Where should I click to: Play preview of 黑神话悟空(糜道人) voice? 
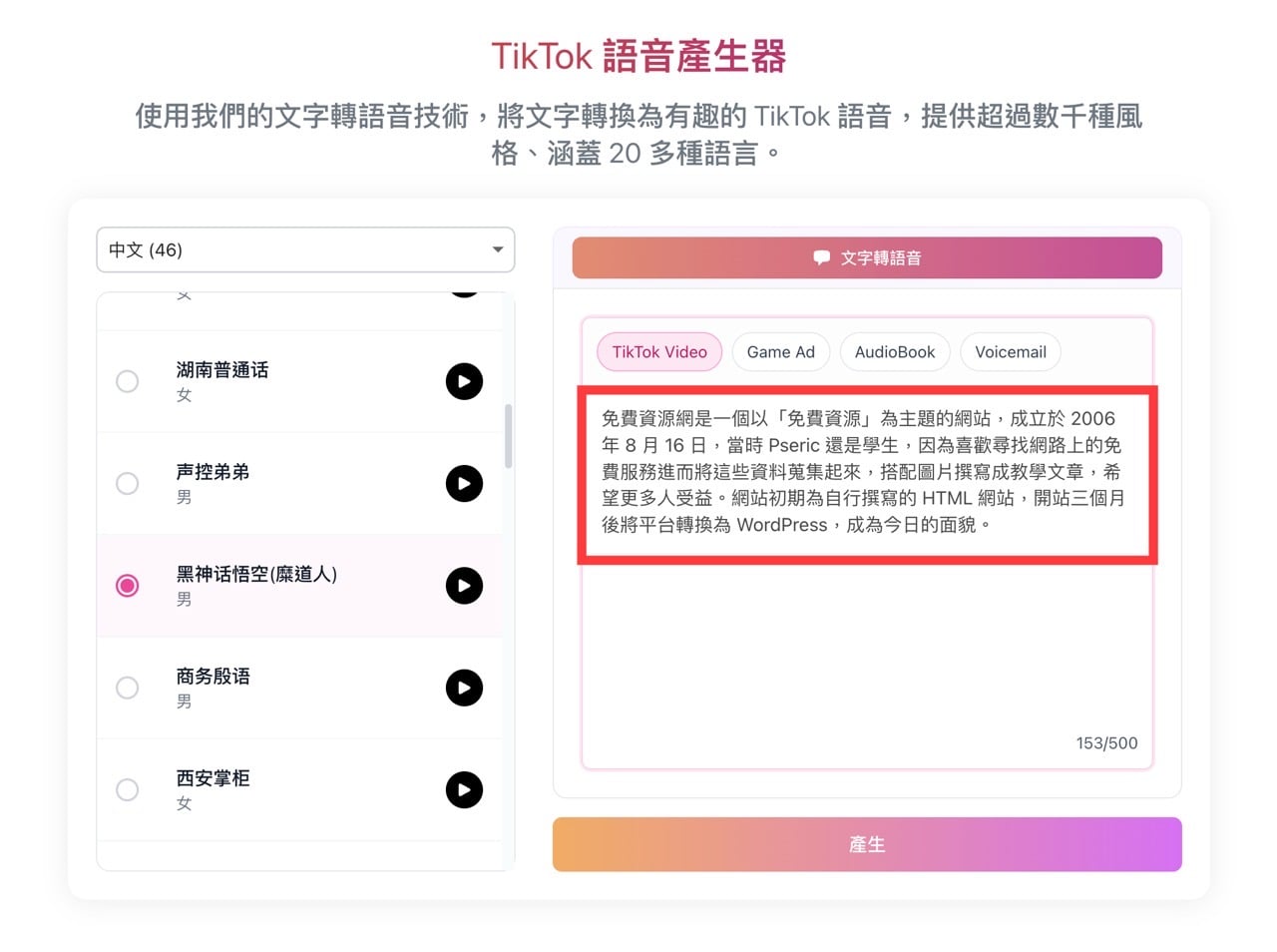coord(464,586)
